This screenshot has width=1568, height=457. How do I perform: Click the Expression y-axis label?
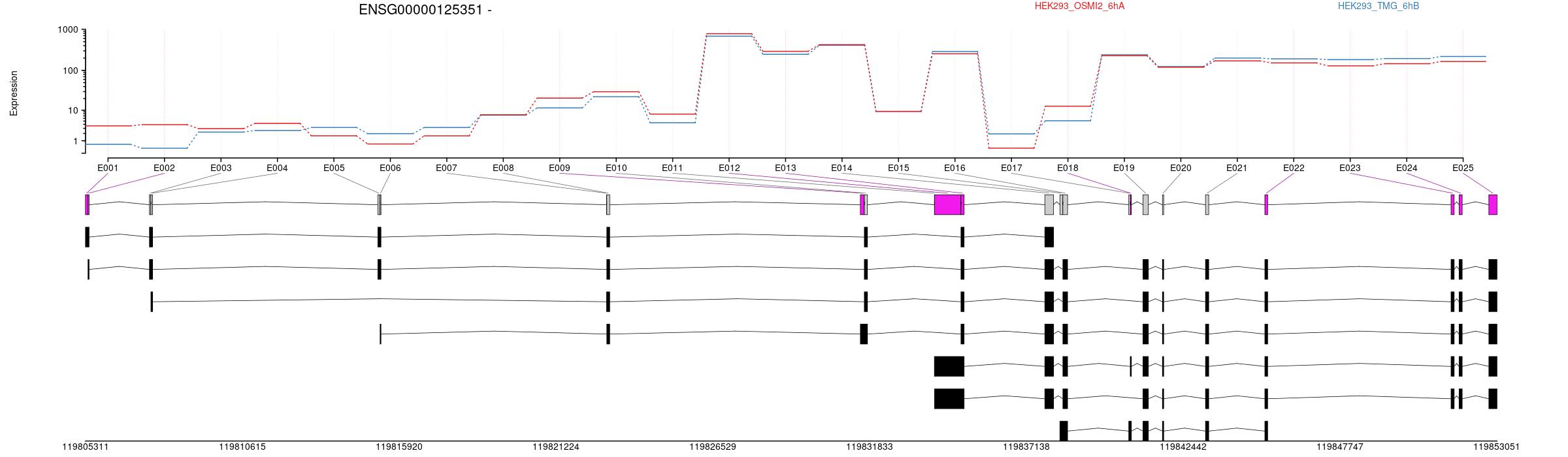(x=14, y=93)
